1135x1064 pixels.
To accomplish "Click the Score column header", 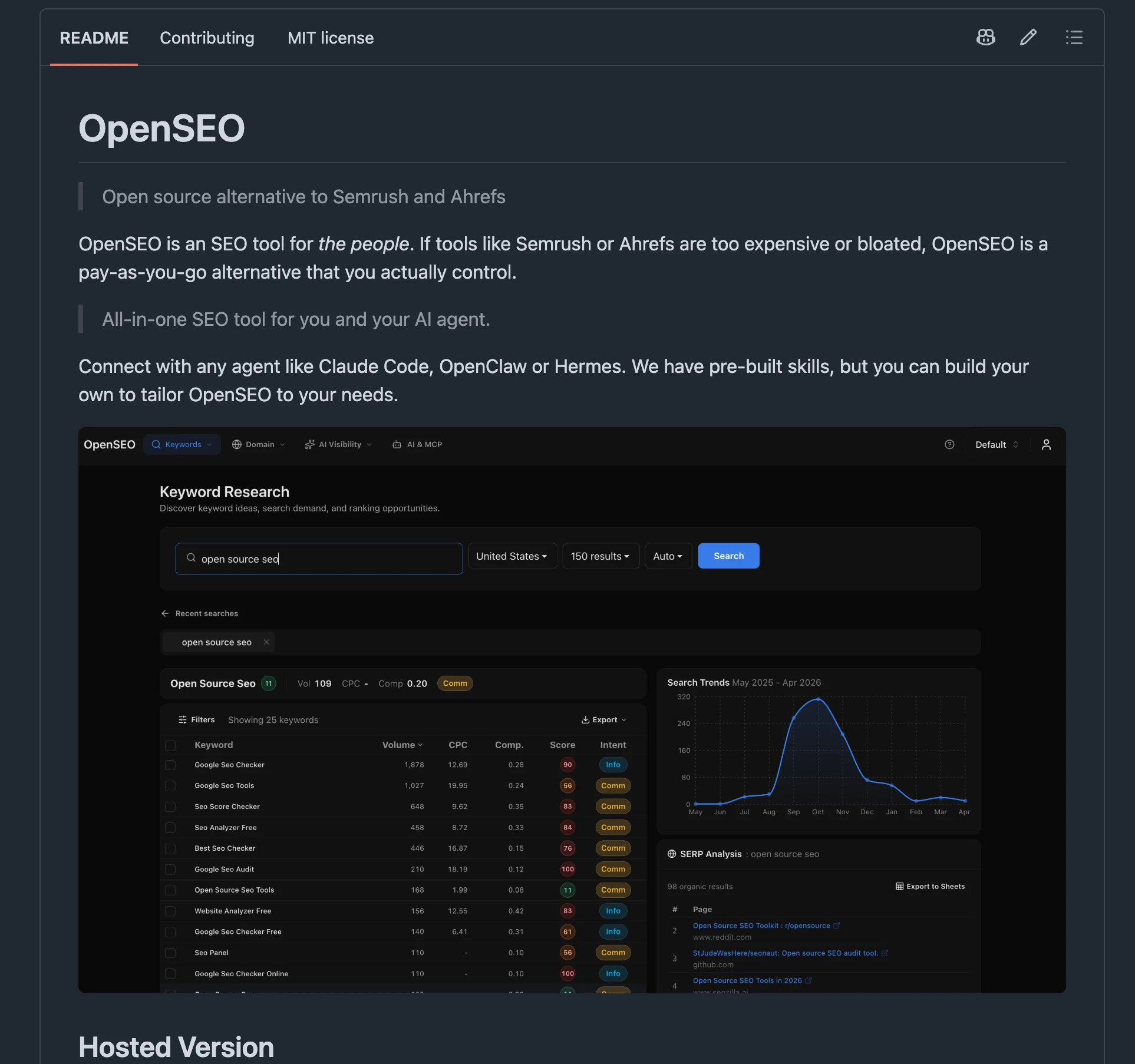I will pyautogui.click(x=562, y=745).
